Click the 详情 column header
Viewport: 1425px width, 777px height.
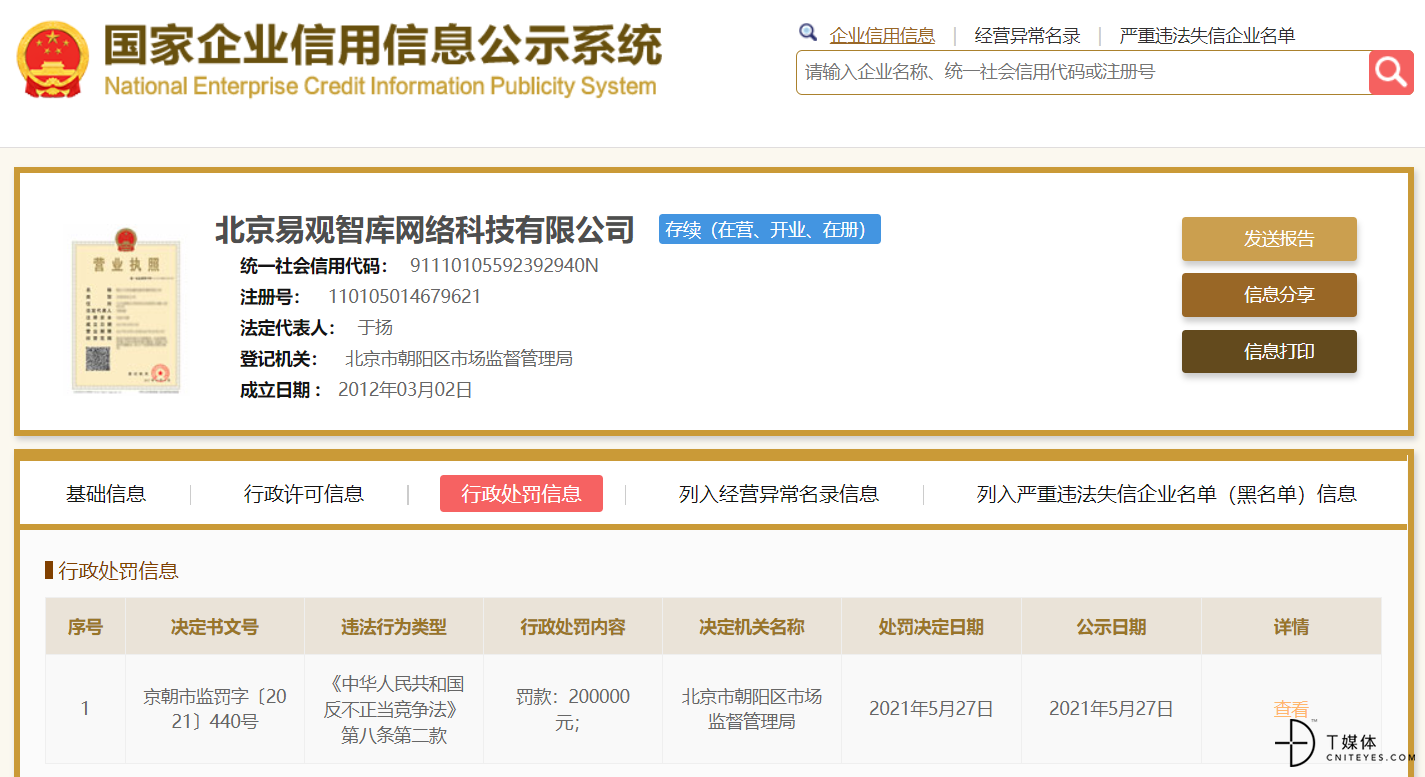pyautogui.click(x=1291, y=627)
